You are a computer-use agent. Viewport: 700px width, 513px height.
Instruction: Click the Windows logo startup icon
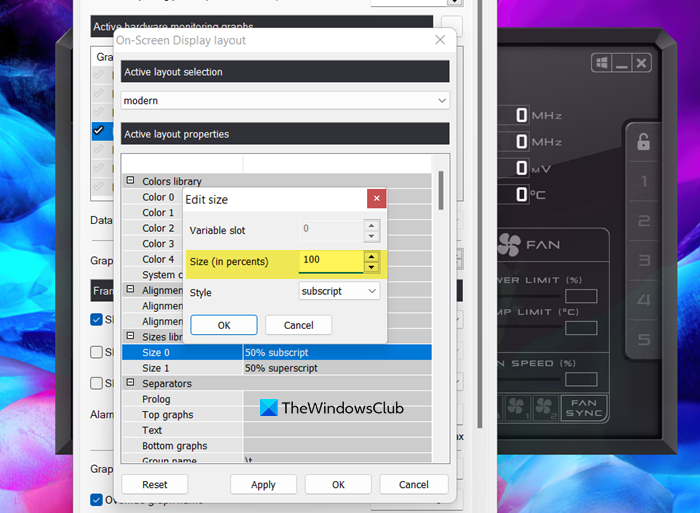click(x=601, y=63)
